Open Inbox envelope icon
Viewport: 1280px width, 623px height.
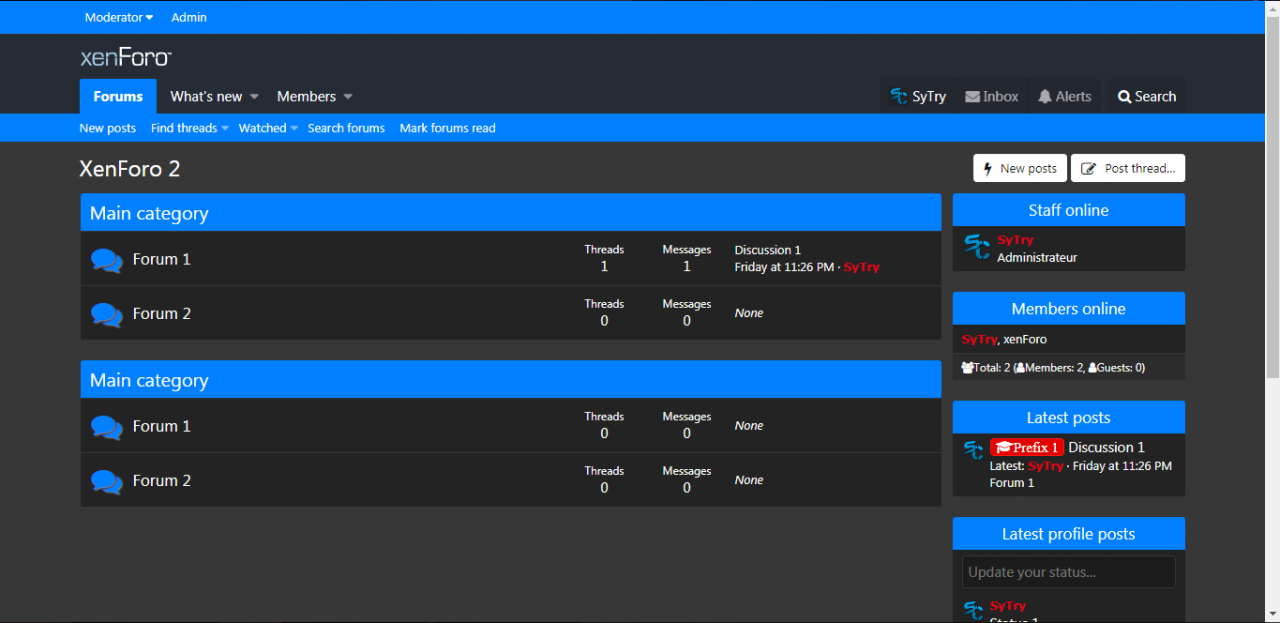(x=972, y=97)
